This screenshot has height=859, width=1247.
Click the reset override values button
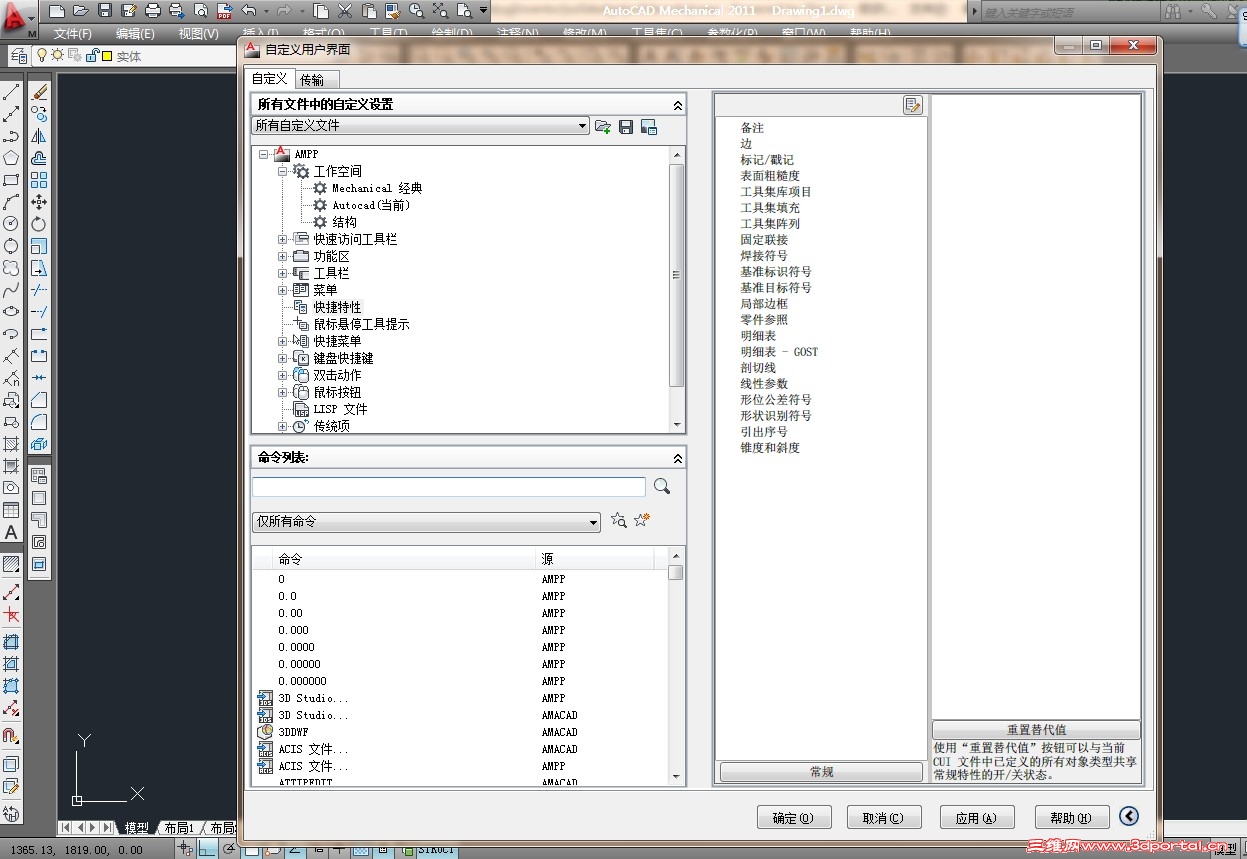pos(1036,730)
